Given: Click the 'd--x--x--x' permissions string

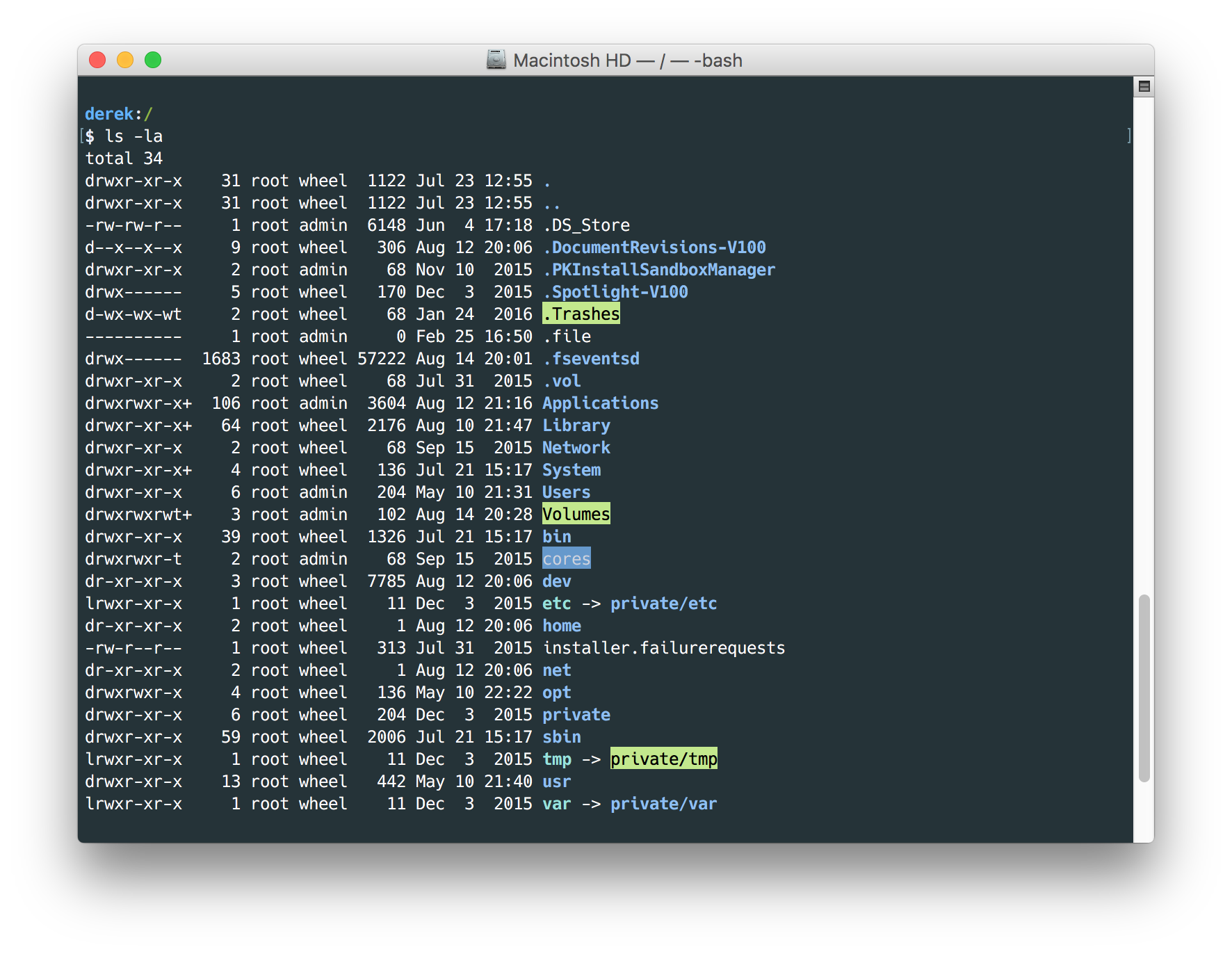Looking at the screenshot, I should coord(133,248).
